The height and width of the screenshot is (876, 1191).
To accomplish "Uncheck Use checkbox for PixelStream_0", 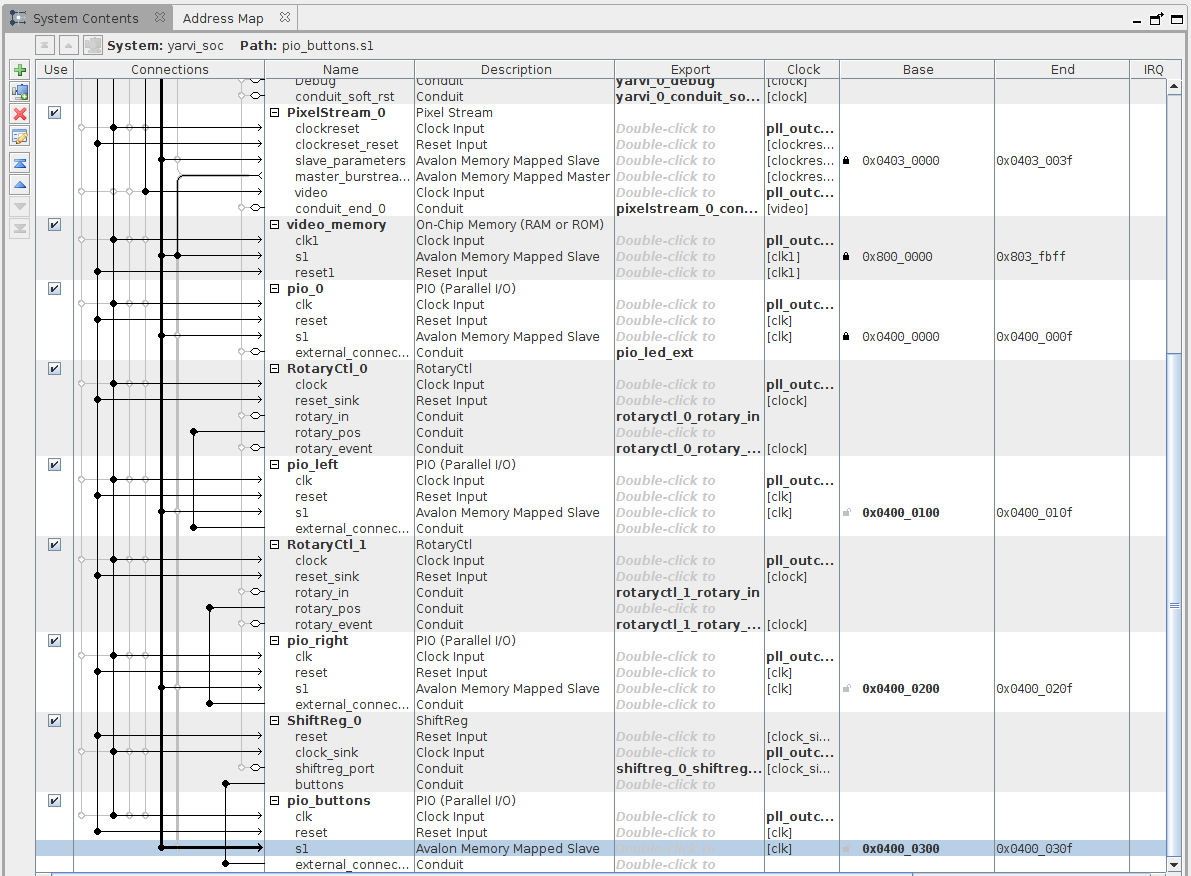I will (x=55, y=112).
